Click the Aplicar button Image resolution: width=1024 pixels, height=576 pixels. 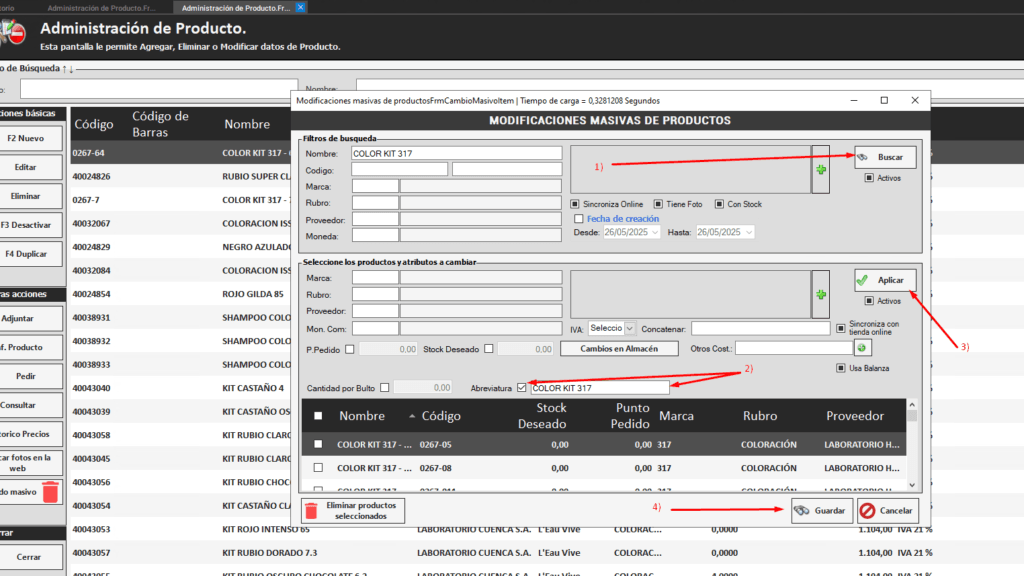[x=884, y=280]
